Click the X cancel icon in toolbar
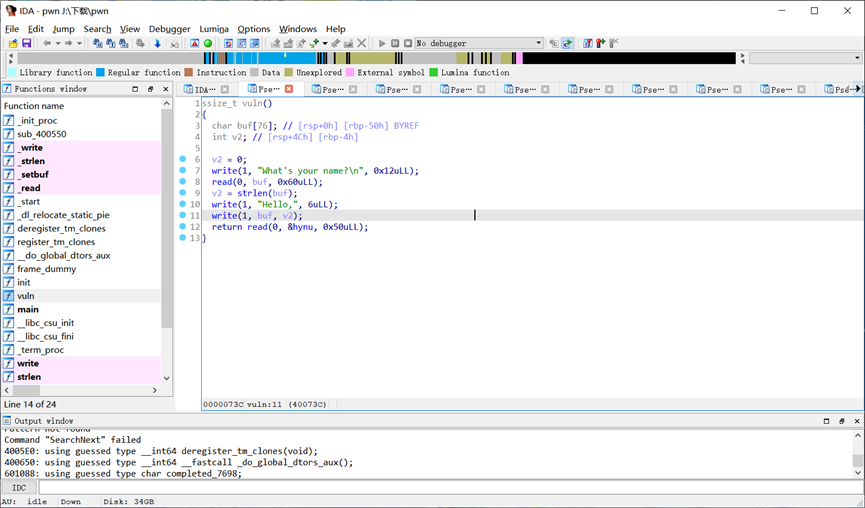The width and height of the screenshot is (865, 508). point(361,44)
